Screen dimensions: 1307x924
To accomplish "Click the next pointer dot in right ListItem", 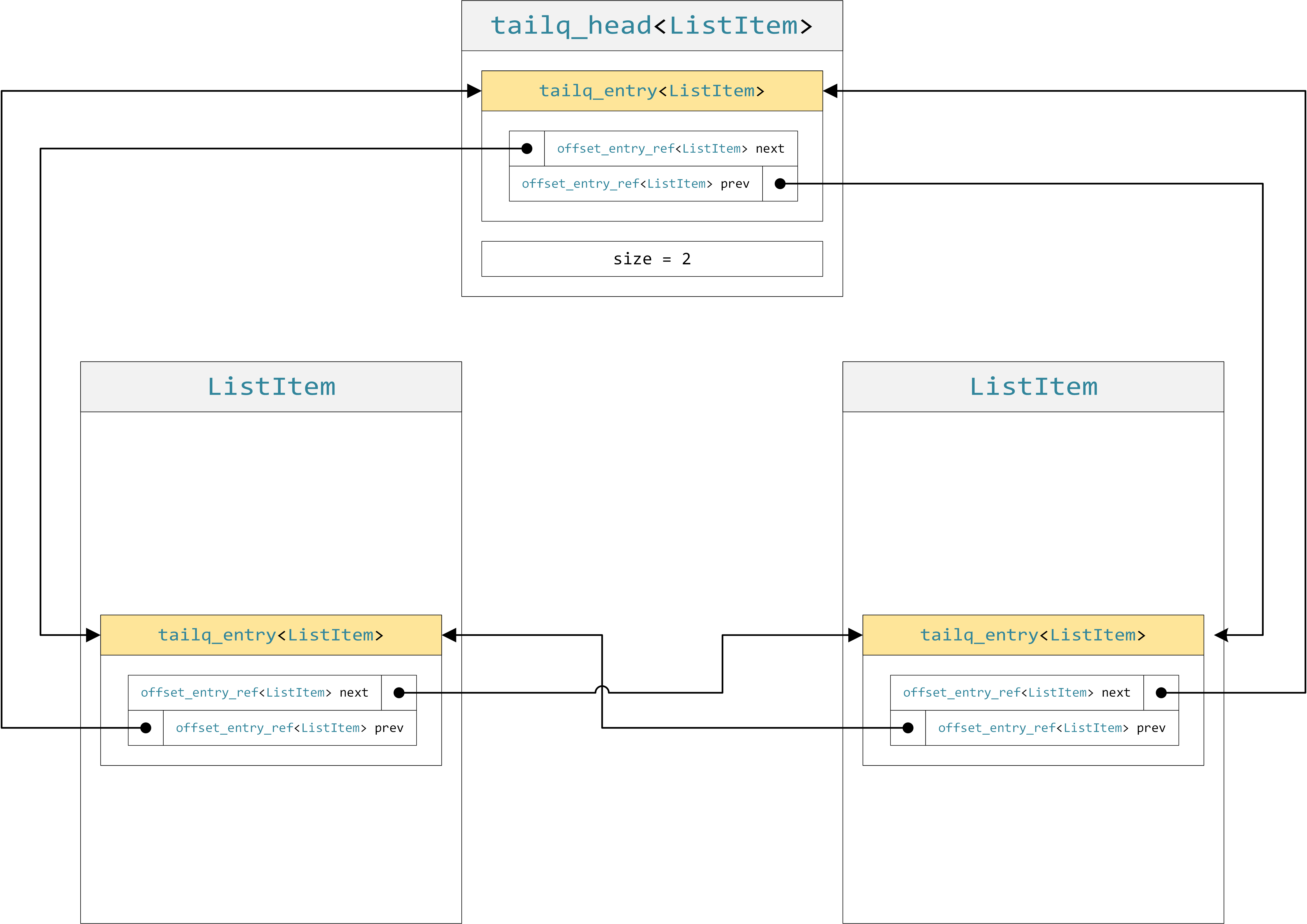I will (x=1161, y=692).
